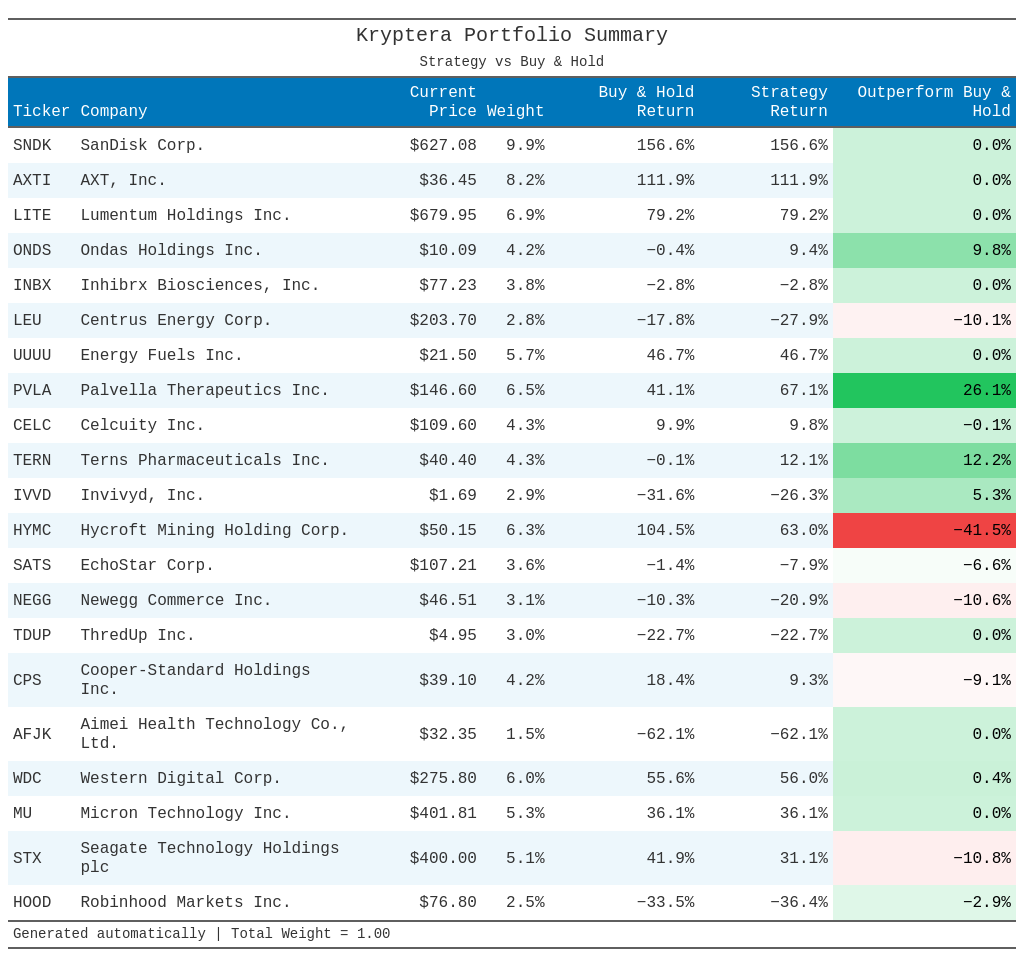Select the 26.1% outperform cell for PVLA
The image size is (1024, 967).
pos(924,390)
